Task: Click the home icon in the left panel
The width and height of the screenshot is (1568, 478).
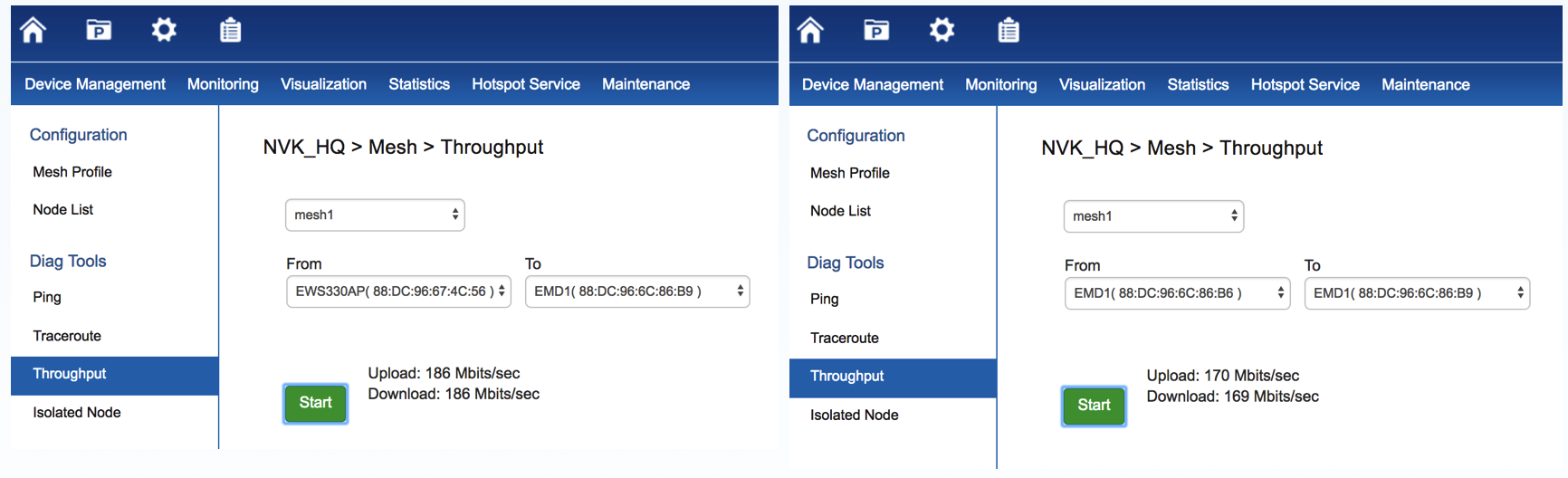Action: tap(33, 30)
